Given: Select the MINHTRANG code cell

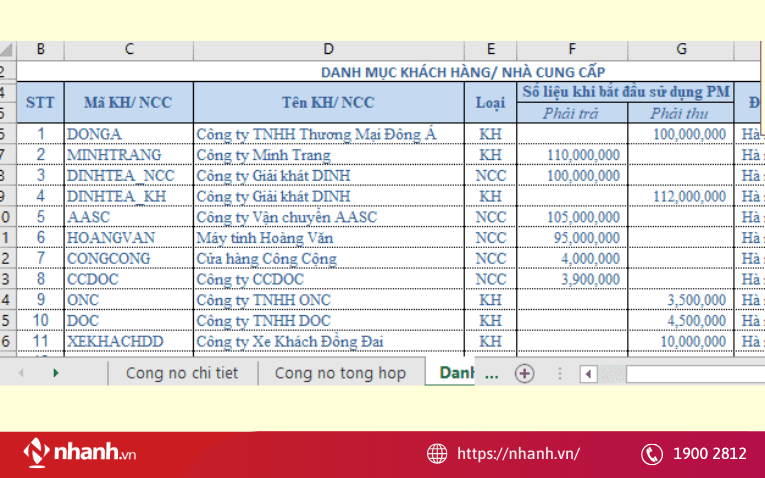Looking at the screenshot, I should coord(129,155).
